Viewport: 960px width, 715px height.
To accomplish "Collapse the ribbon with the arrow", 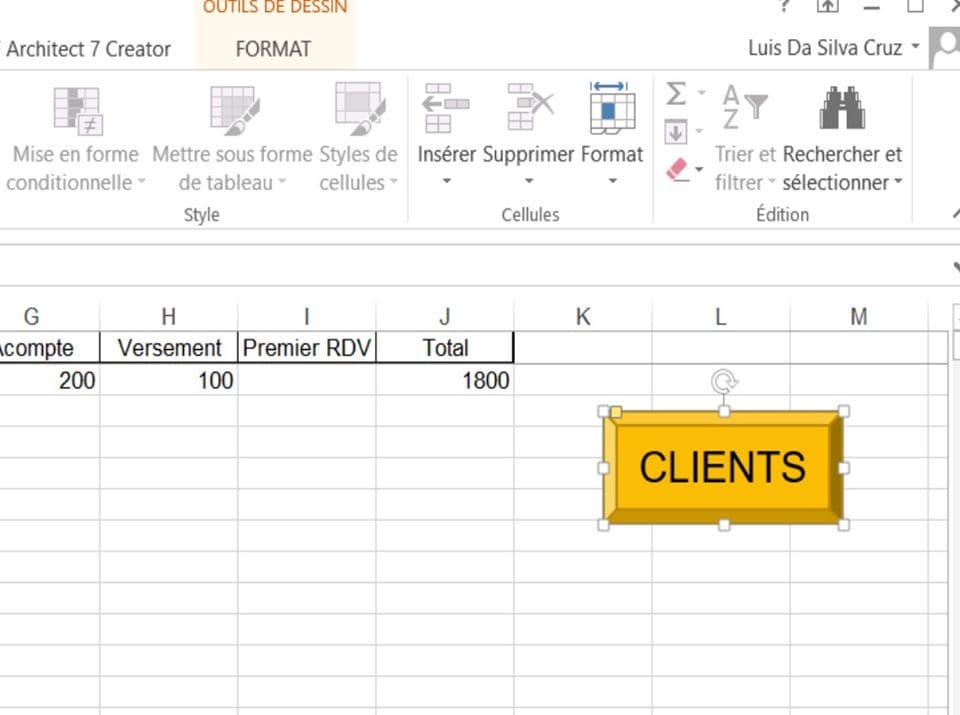I will [x=956, y=214].
